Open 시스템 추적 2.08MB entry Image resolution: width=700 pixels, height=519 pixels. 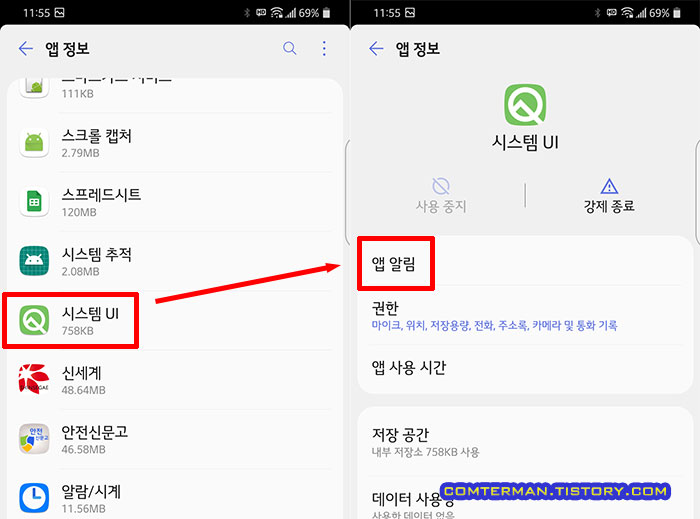click(x=175, y=261)
